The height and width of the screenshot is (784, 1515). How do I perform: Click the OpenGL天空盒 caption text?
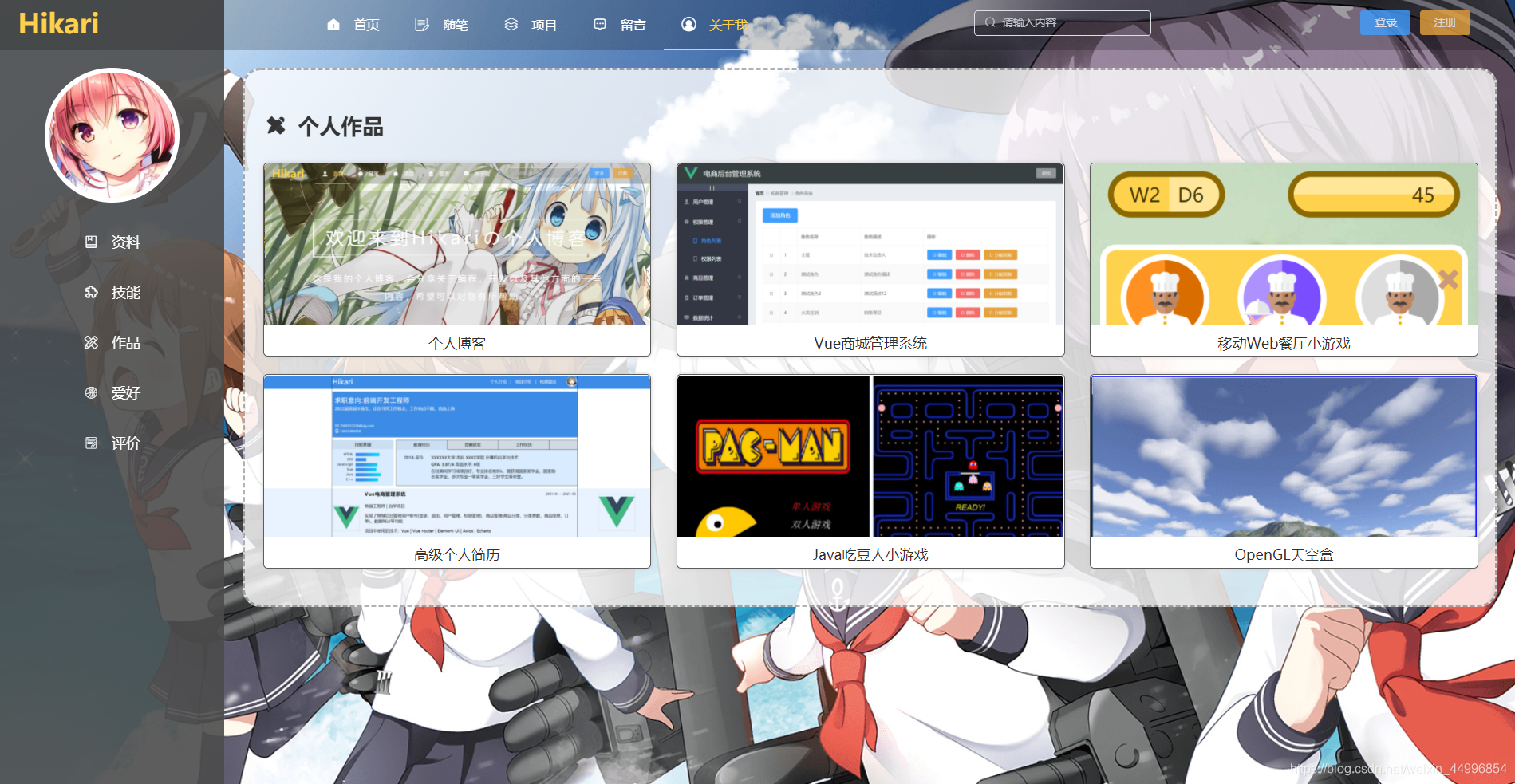point(1284,554)
